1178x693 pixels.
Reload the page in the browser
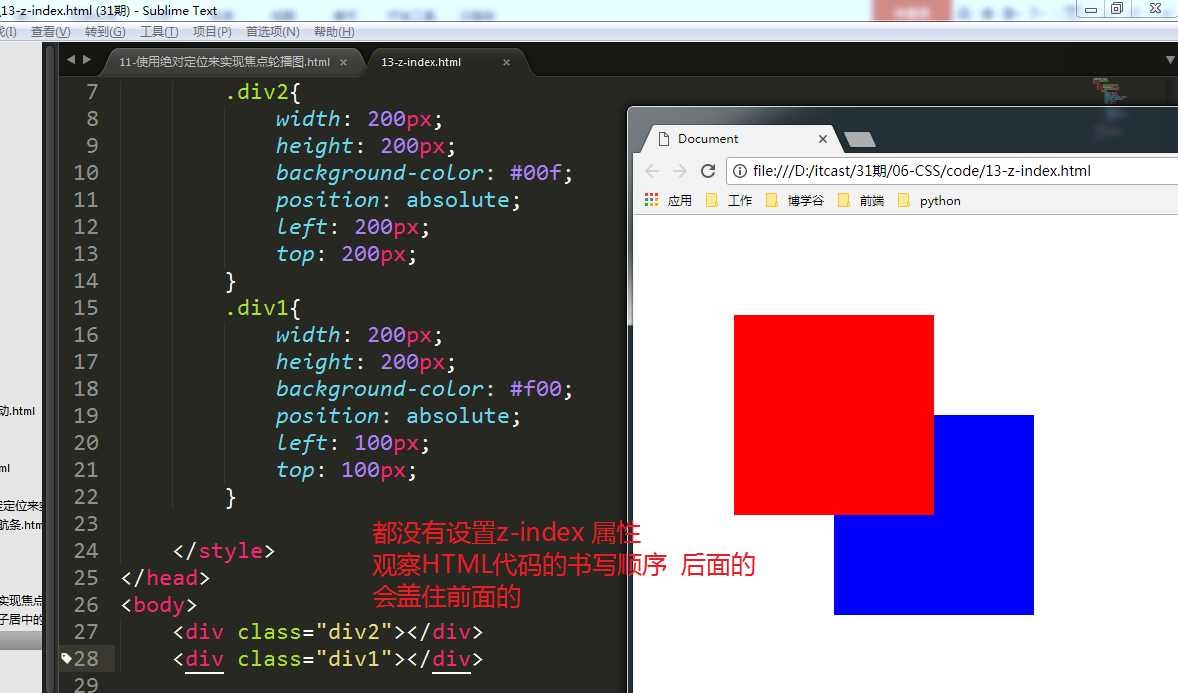point(708,171)
